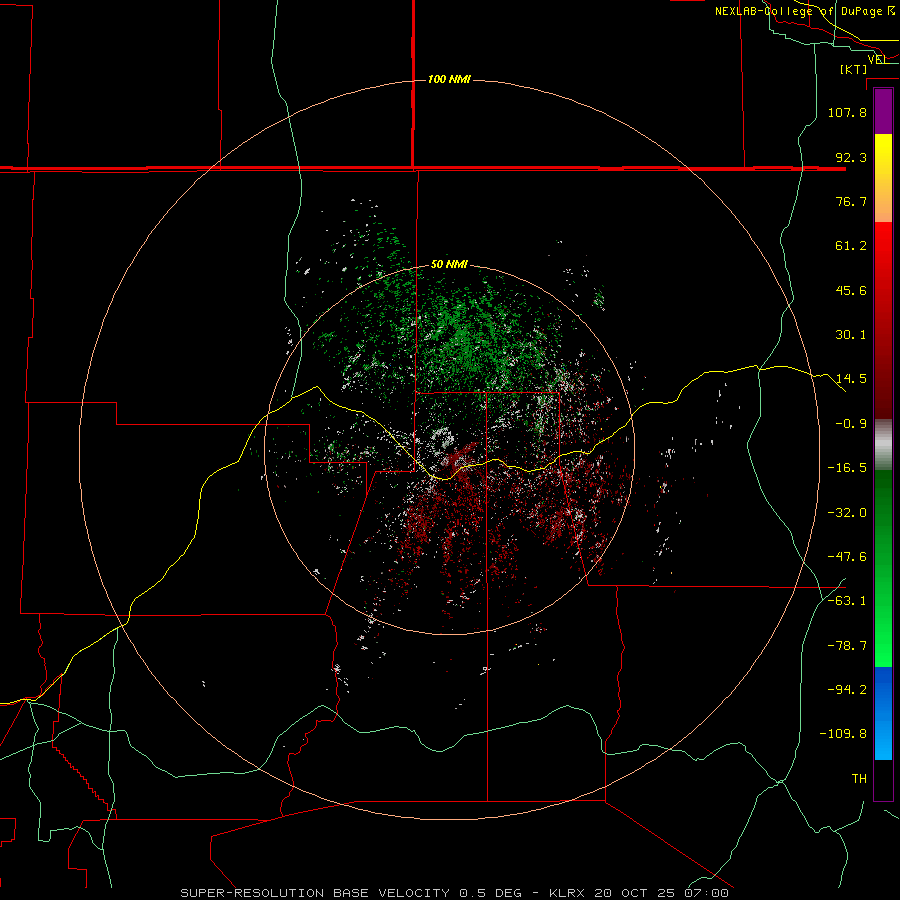Click the purple segment of the color bar
The image size is (900, 900).
pos(883,111)
